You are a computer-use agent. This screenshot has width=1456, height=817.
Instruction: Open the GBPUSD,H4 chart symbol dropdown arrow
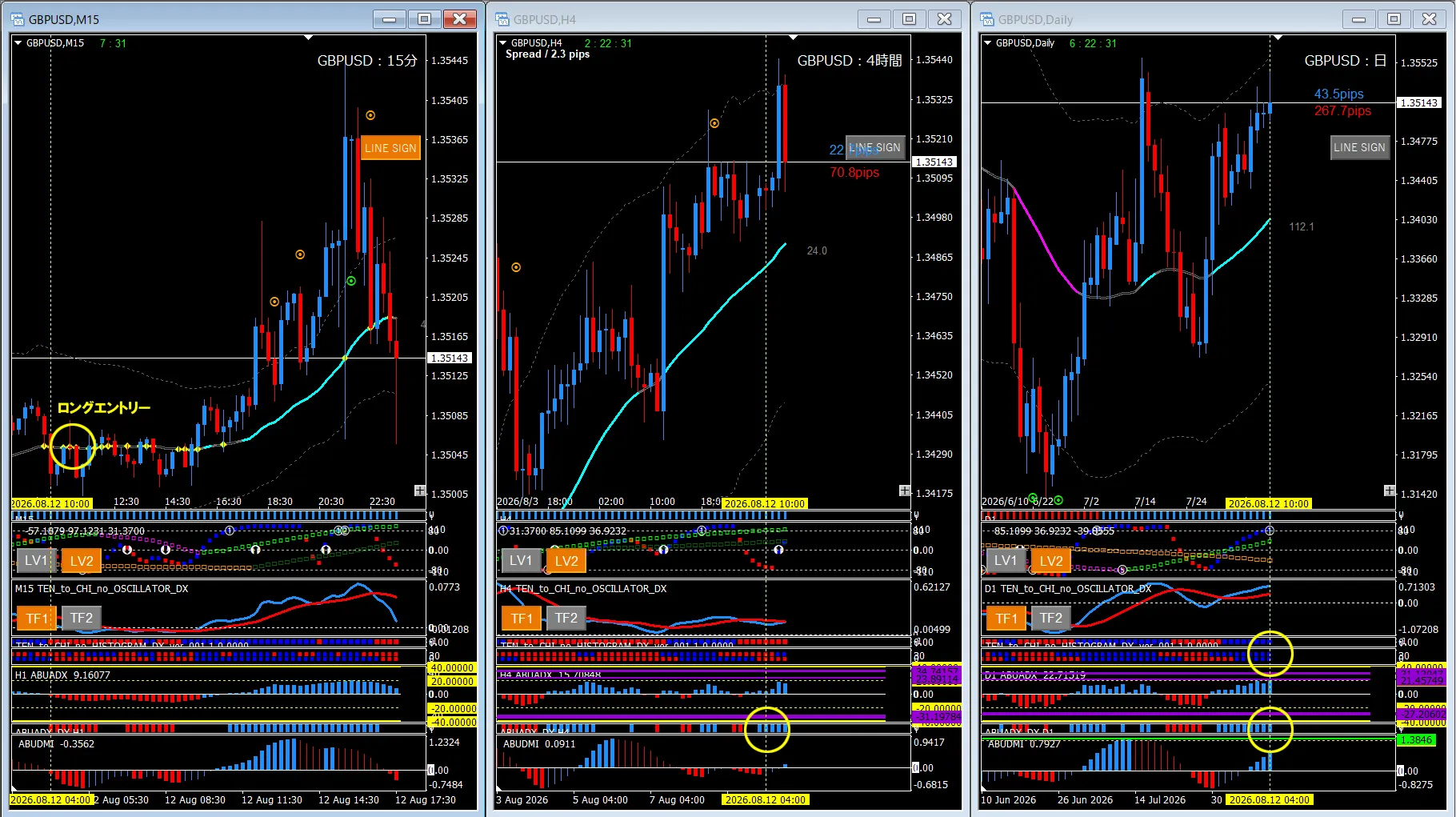point(502,43)
